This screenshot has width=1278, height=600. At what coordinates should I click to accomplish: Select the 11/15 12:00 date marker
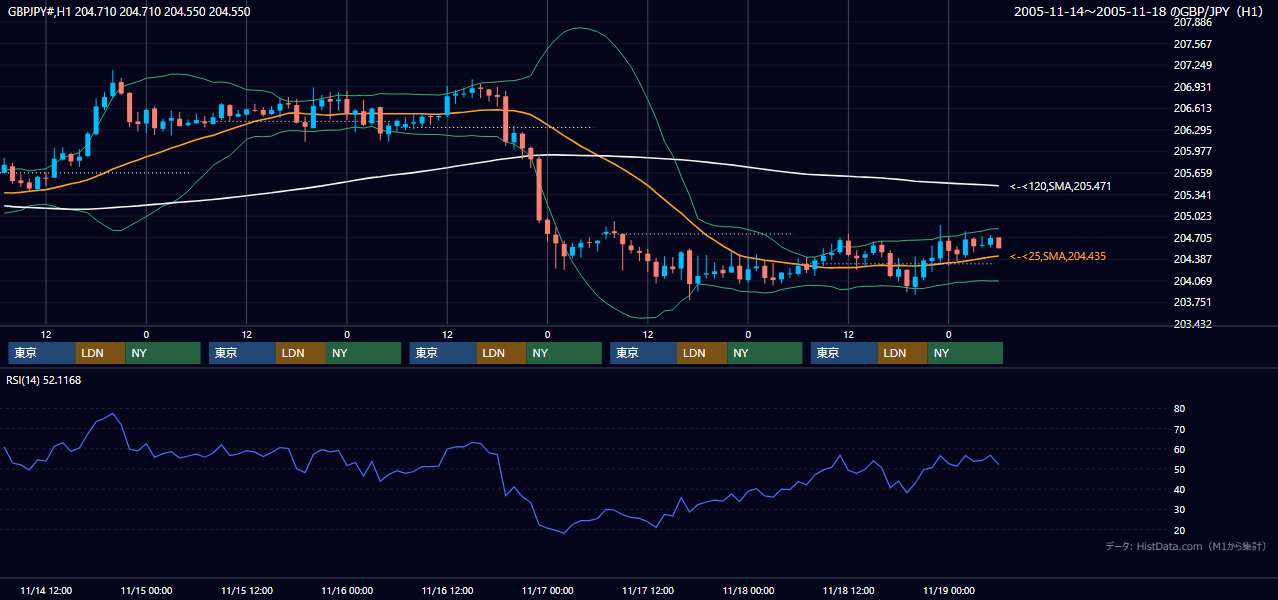(x=246, y=590)
